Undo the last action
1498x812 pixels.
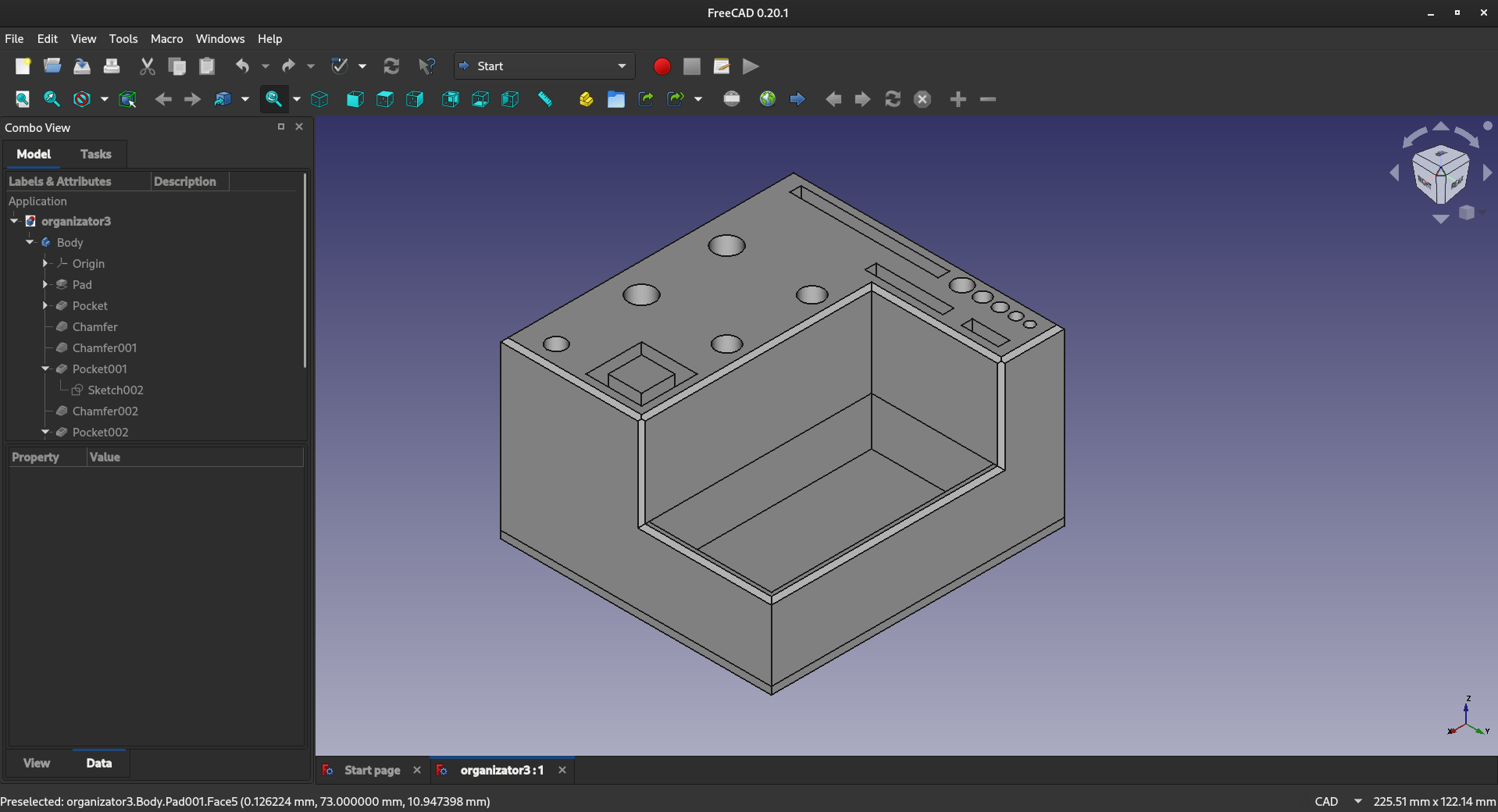click(x=244, y=66)
